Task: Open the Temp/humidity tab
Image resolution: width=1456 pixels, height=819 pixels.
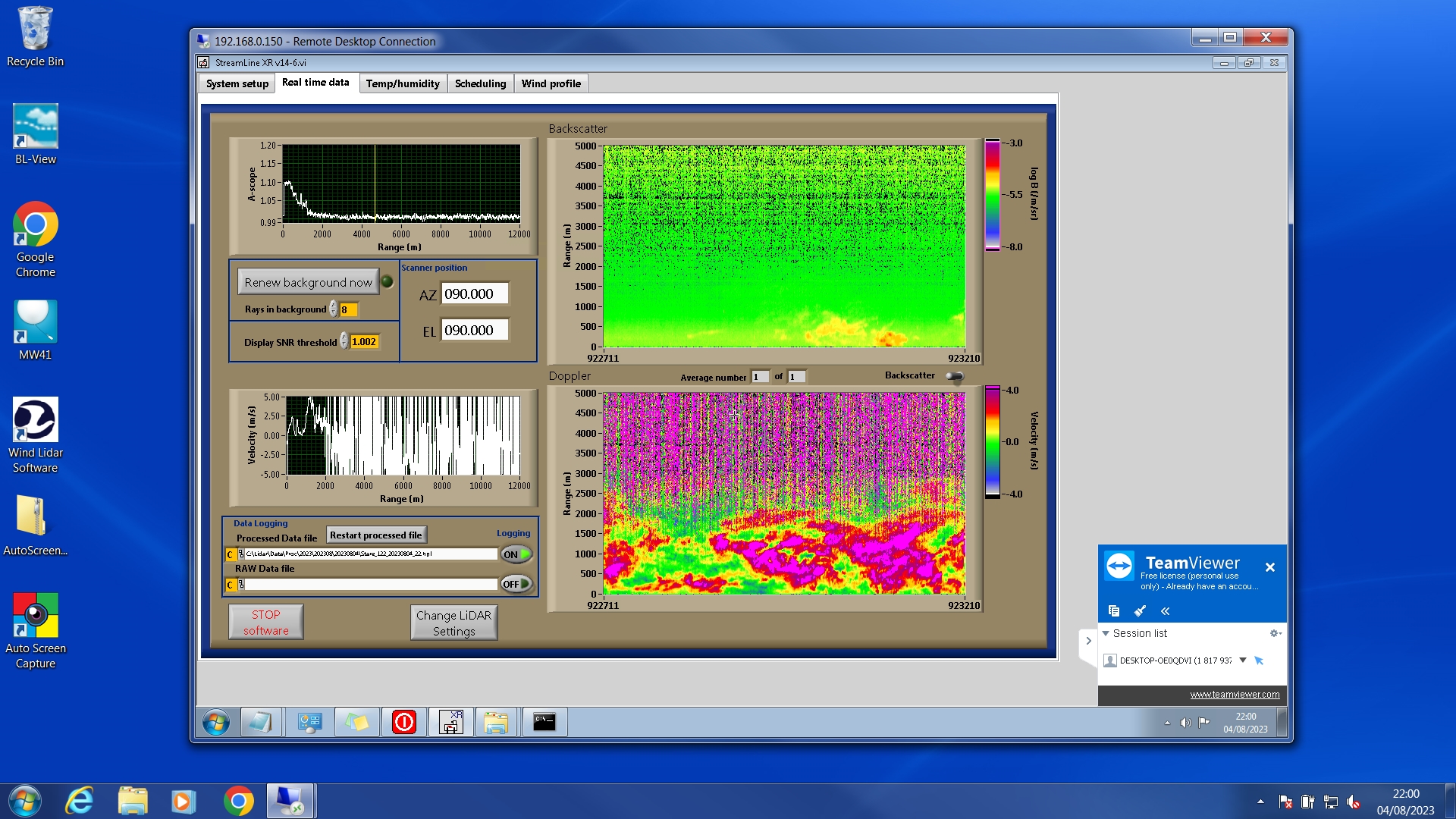Action: coord(402,83)
